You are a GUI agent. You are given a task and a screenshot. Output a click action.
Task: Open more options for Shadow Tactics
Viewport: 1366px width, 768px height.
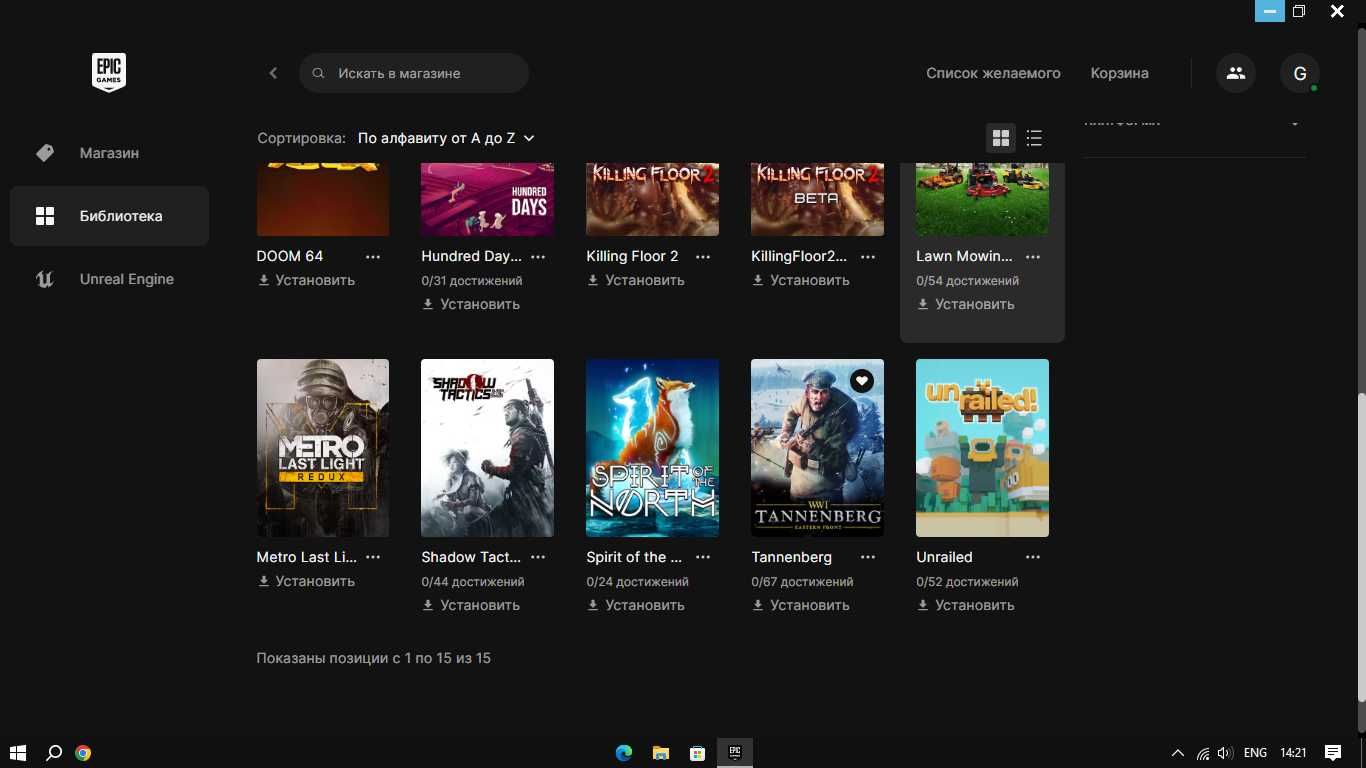(538, 557)
